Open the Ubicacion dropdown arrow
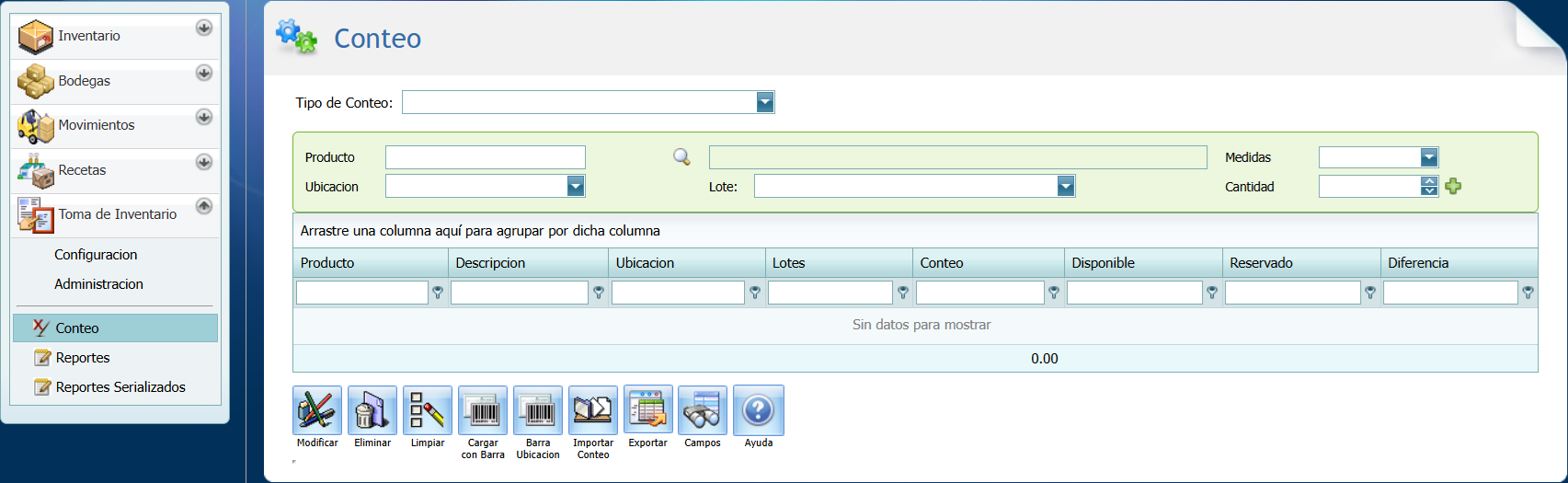Image resolution: width=1568 pixels, height=483 pixels. point(576,187)
